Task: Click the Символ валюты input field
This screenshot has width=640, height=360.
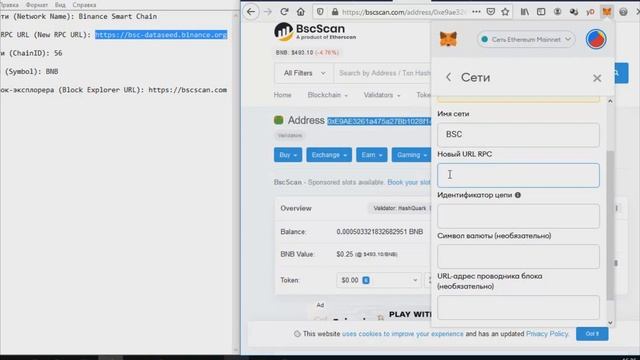Action: click(518, 256)
